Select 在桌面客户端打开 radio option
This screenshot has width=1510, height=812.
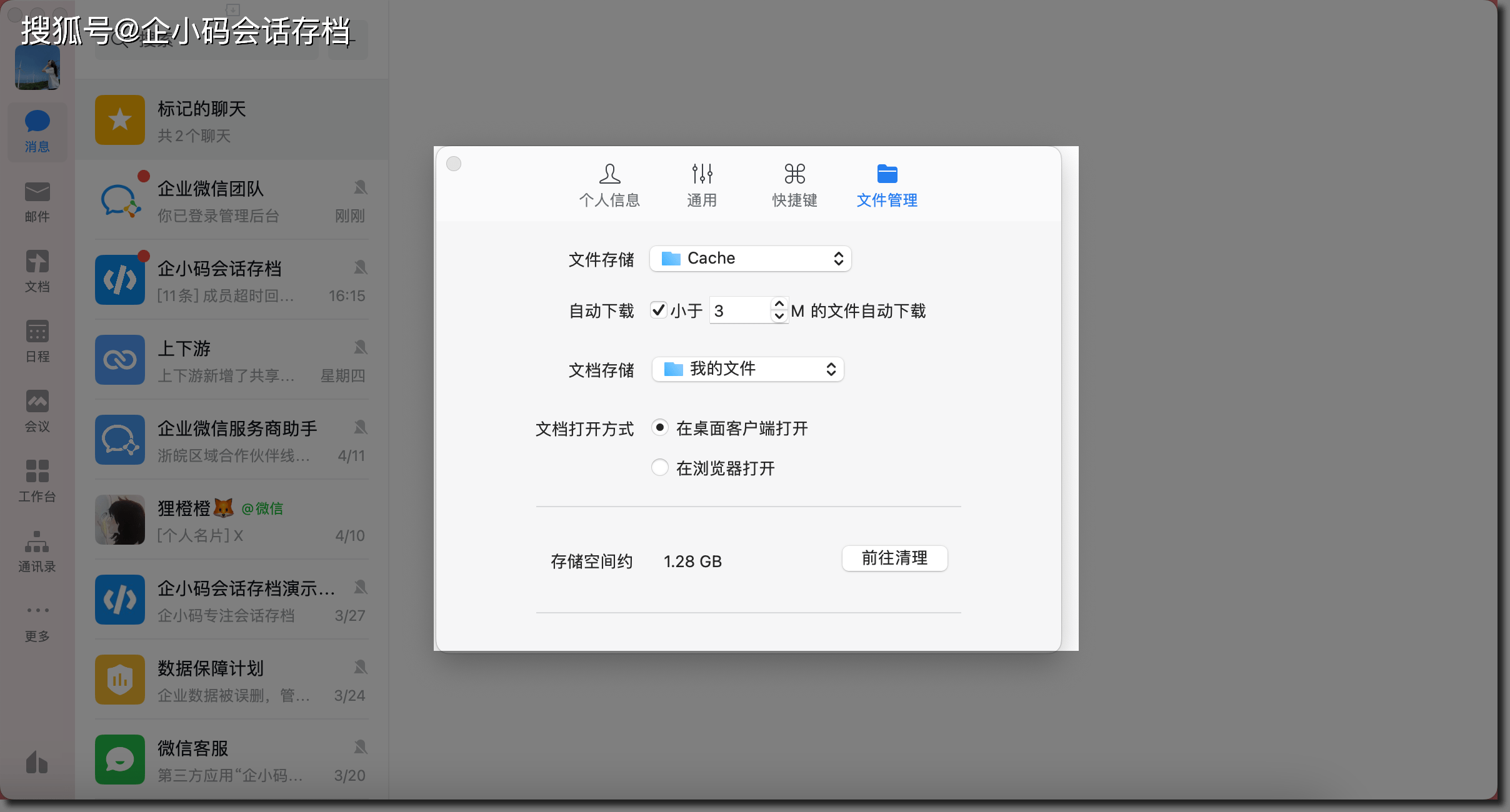click(660, 428)
